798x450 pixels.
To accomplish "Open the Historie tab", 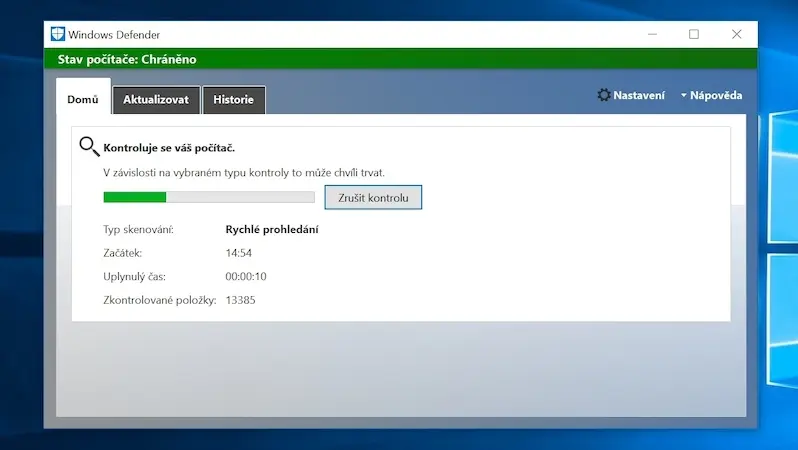I will [234, 100].
